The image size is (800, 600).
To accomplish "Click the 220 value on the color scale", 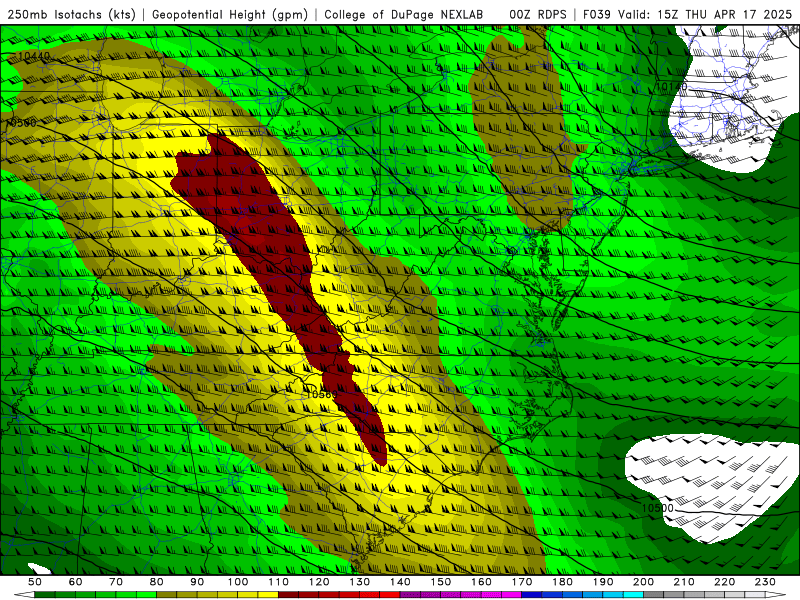I will click(724, 582).
